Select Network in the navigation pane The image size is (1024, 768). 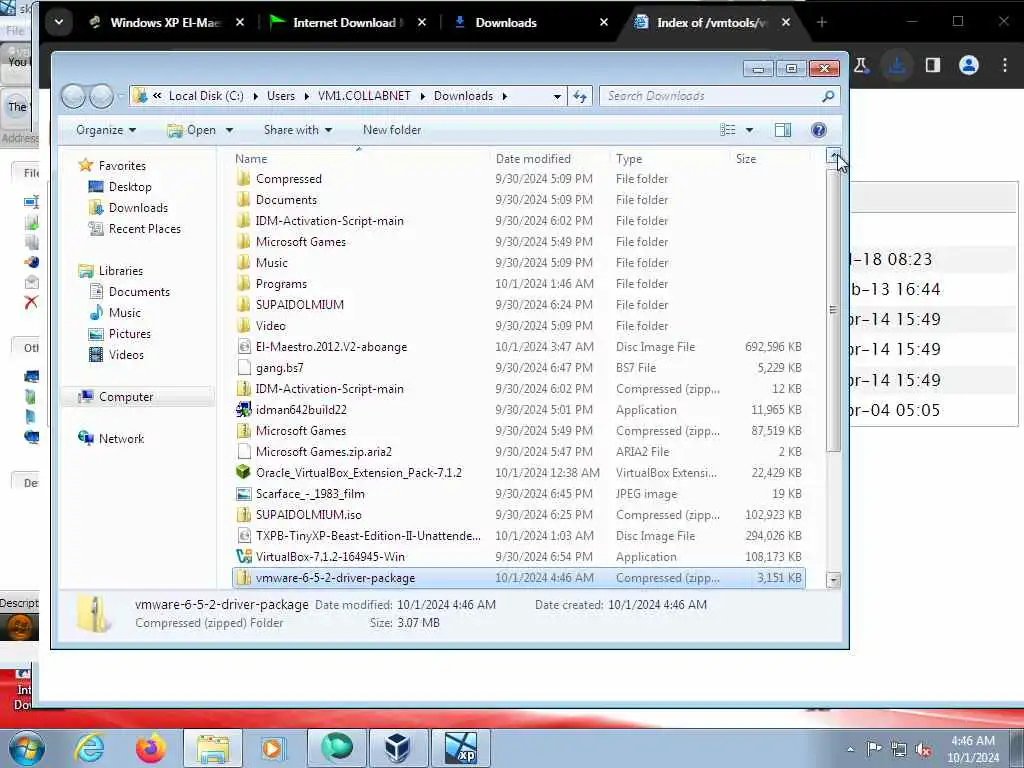tap(121, 439)
